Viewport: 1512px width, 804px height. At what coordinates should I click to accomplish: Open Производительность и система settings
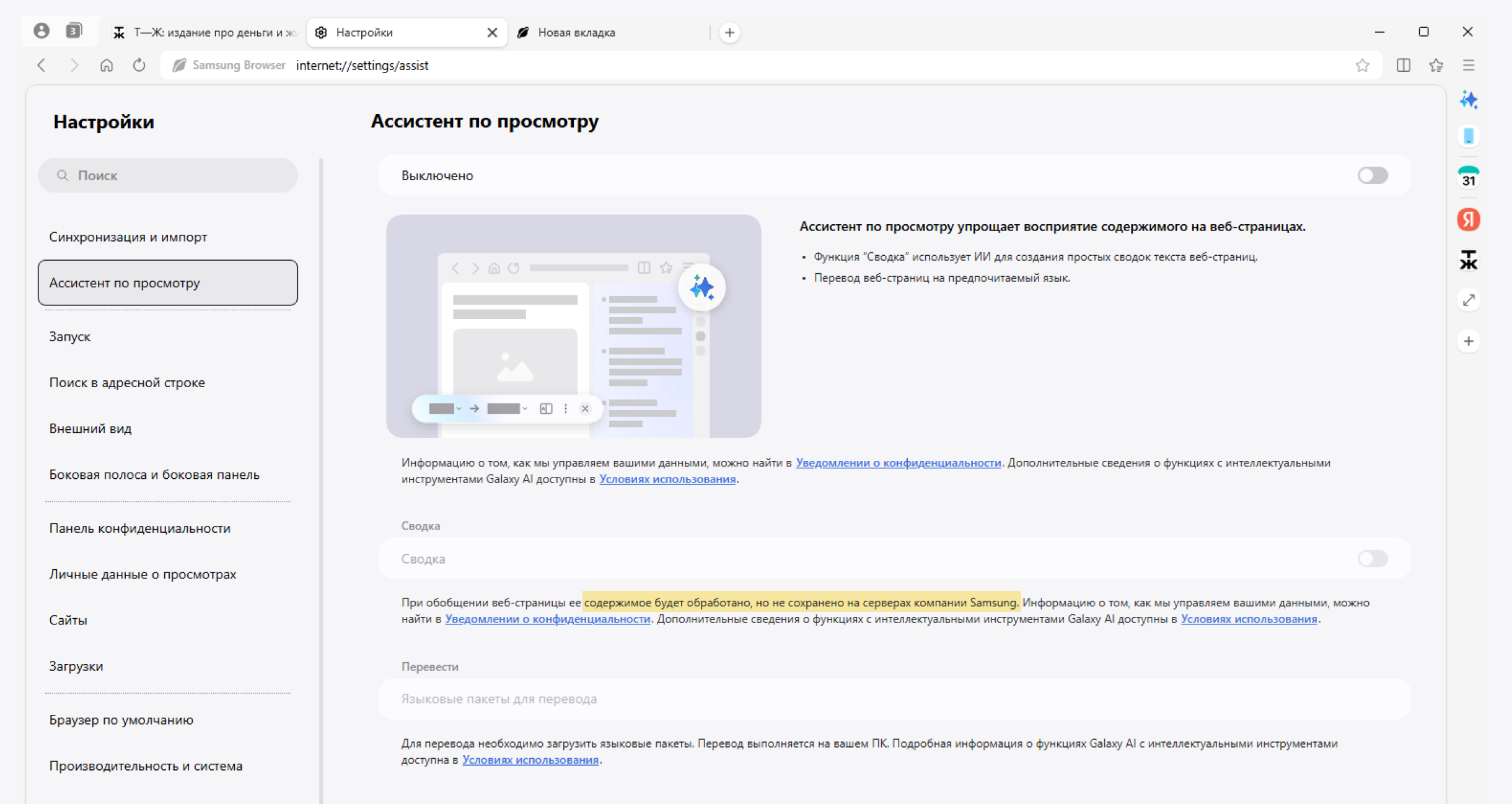[168, 766]
